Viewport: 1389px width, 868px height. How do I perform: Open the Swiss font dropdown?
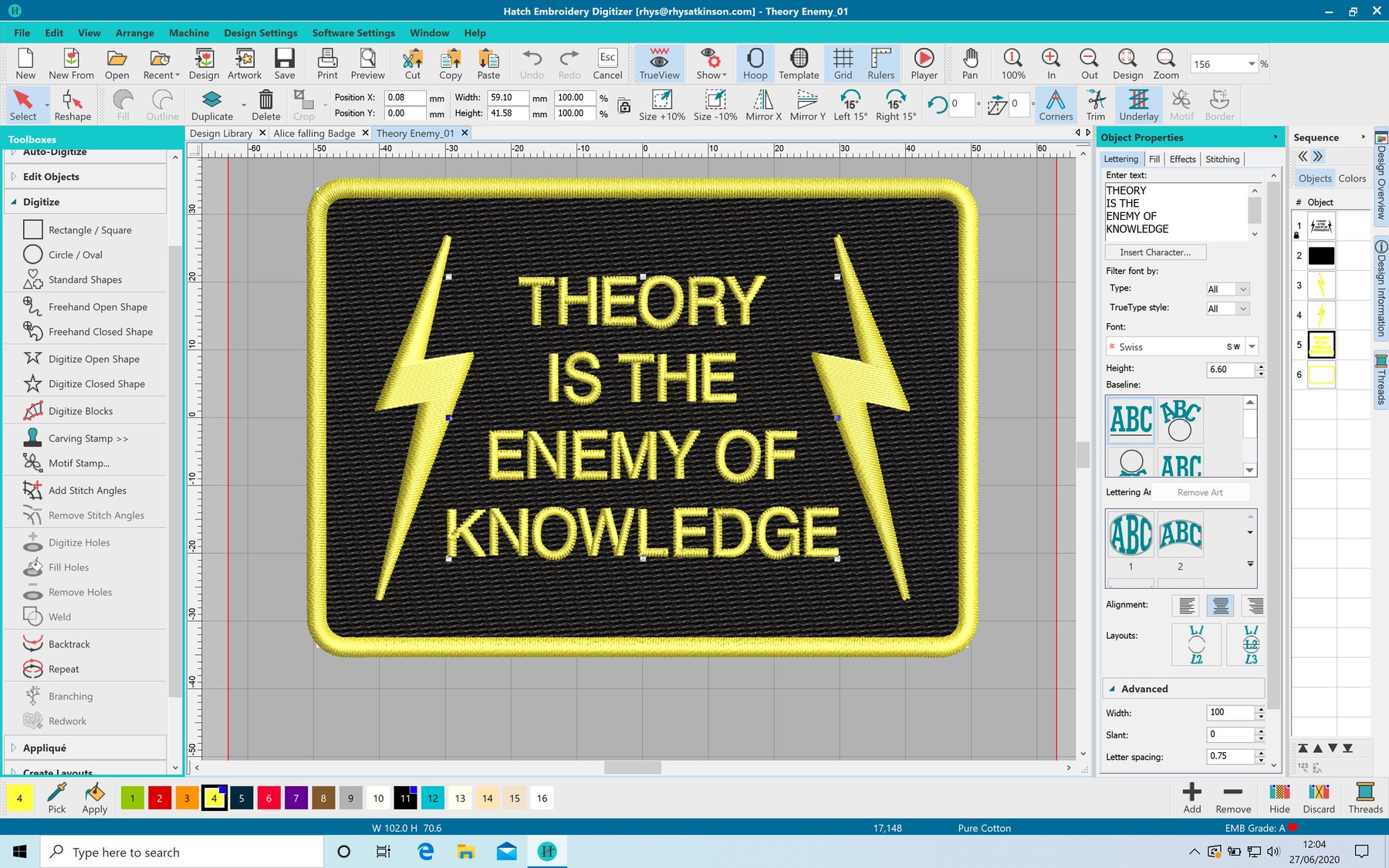tap(1252, 346)
